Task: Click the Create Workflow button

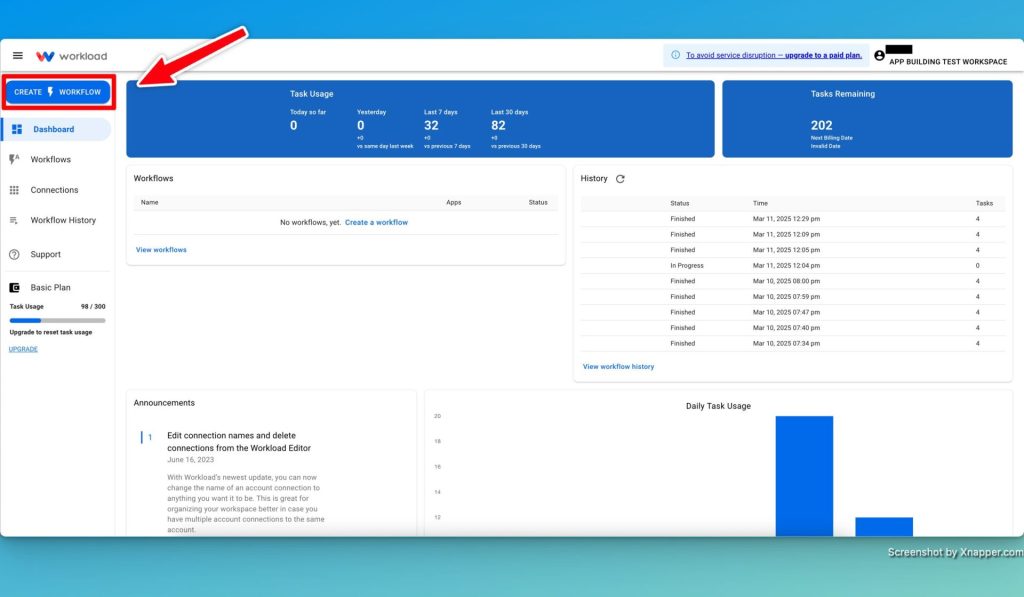Action: coord(57,92)
